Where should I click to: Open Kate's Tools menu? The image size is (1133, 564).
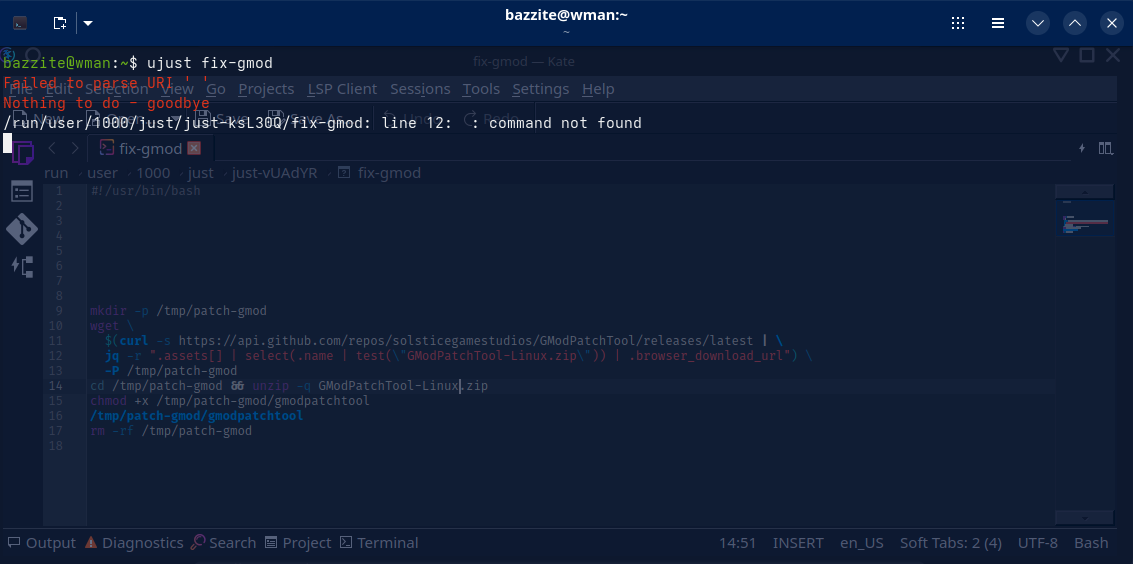(x=481, y=89)
